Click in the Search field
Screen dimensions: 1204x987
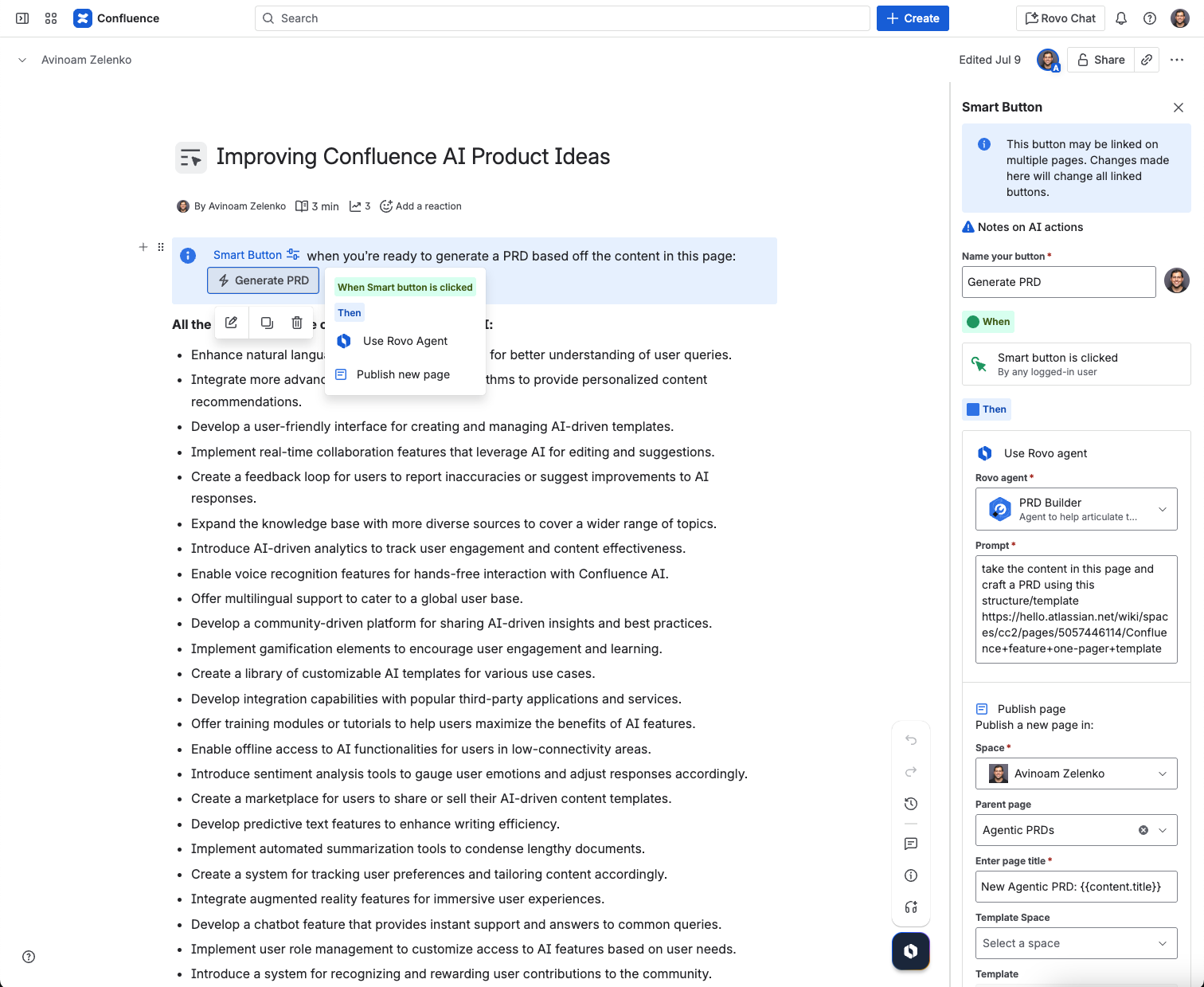[x=562, y=18]
